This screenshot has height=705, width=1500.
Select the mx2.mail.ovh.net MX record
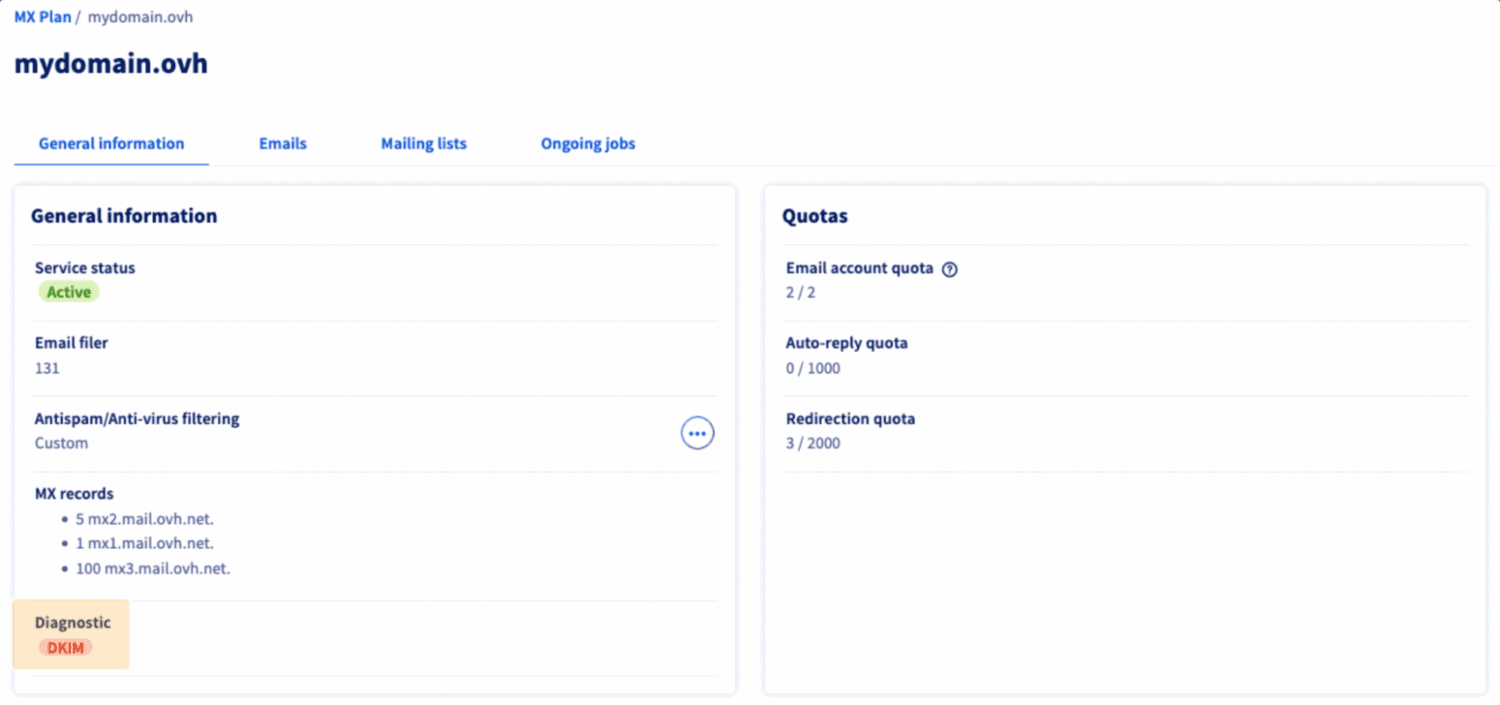coord(144,519)
